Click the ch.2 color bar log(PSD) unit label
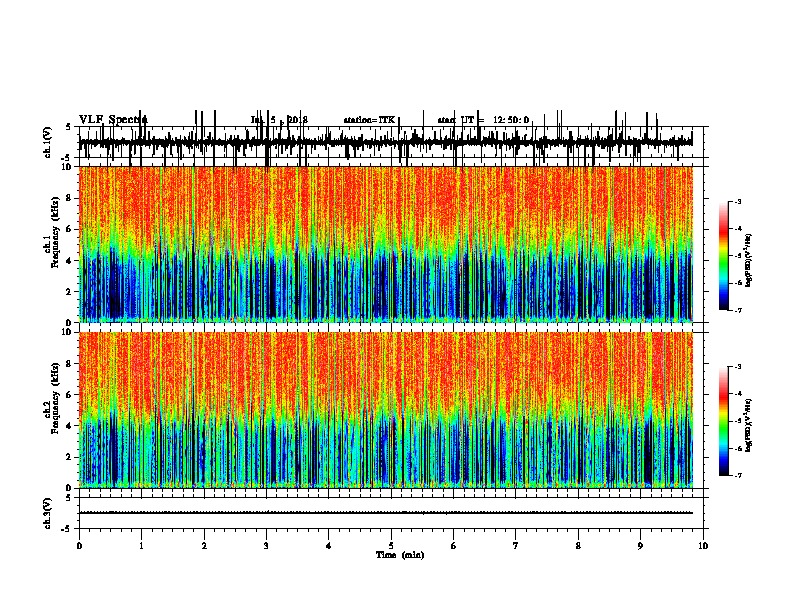The width and height of the screenshot is (792, 612). point(749,425)
